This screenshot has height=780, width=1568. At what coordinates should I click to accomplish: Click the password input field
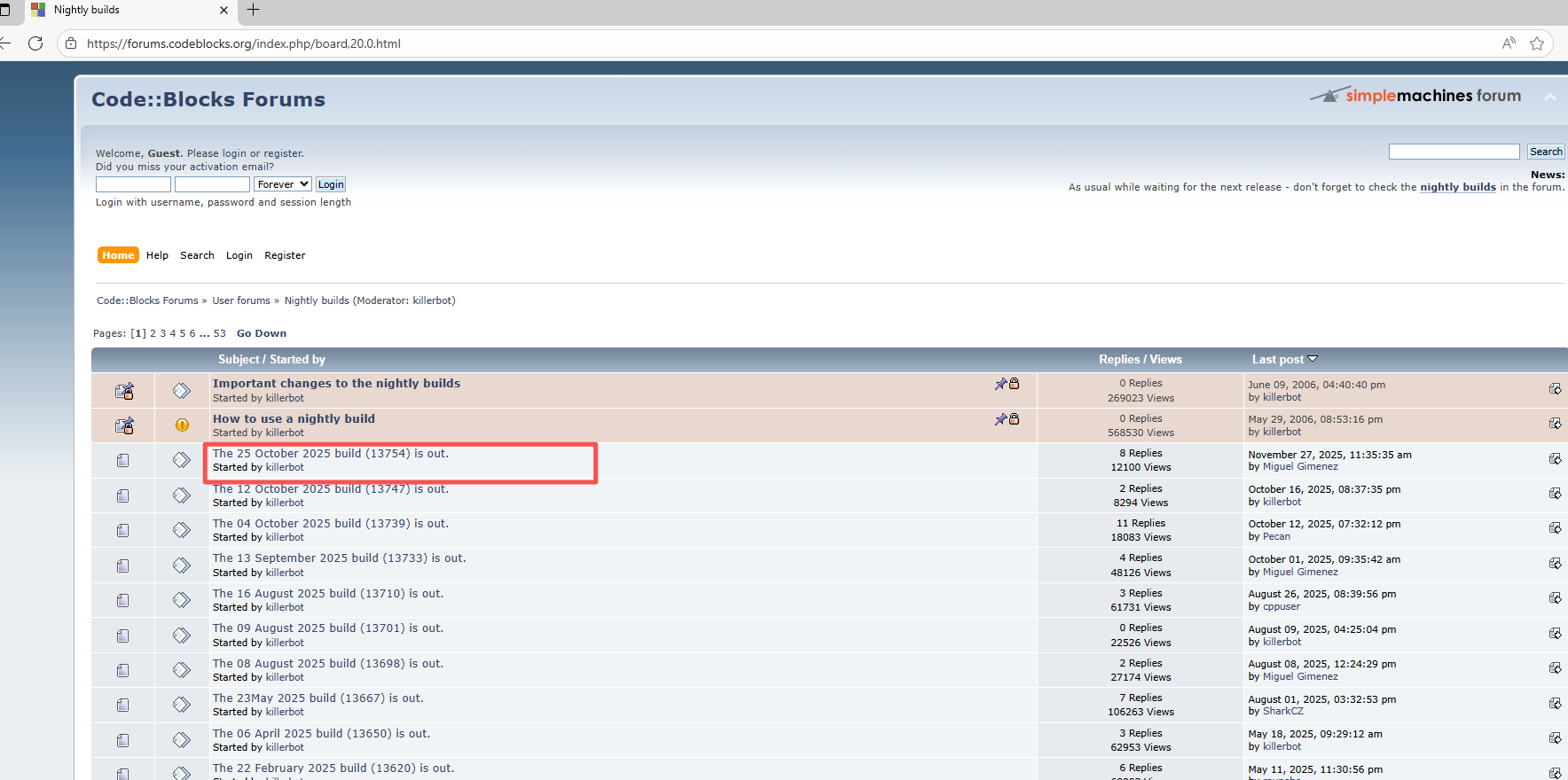212,184
